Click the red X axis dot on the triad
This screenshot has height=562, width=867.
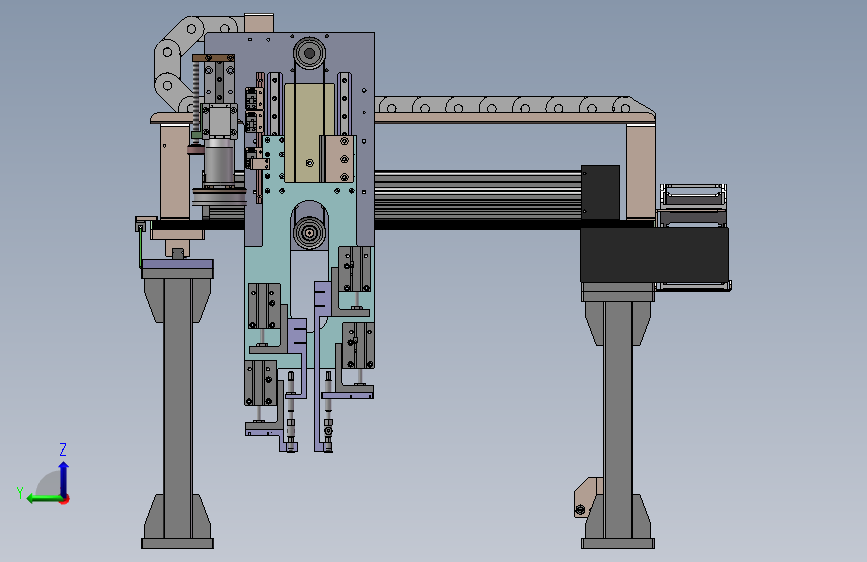[65, 499]
